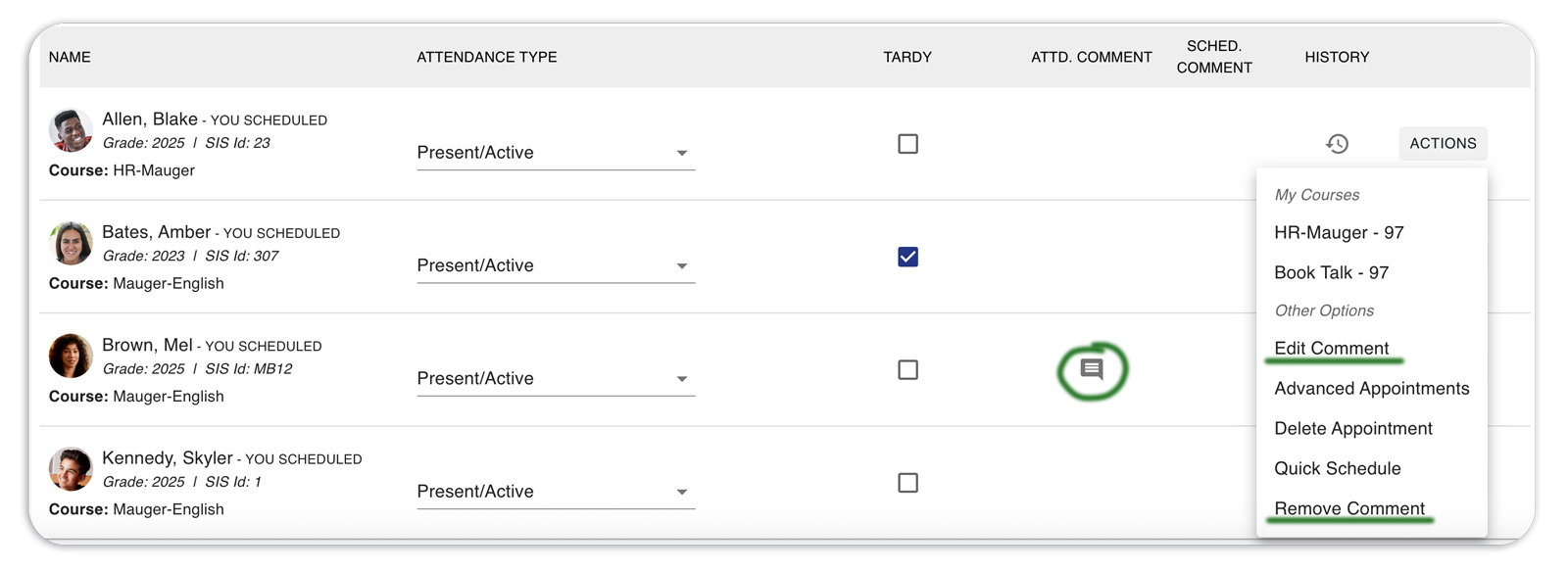Mark Blake Allen as tardy
The width and height of the screenshot is (1568, 571).
[908, 144]
